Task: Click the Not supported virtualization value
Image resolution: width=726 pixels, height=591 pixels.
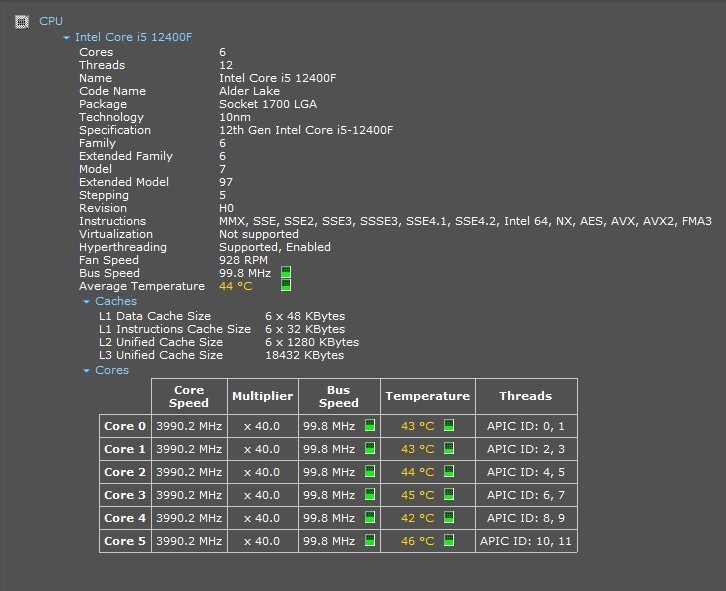Action: pyautogui.click(x=259, y=234)
